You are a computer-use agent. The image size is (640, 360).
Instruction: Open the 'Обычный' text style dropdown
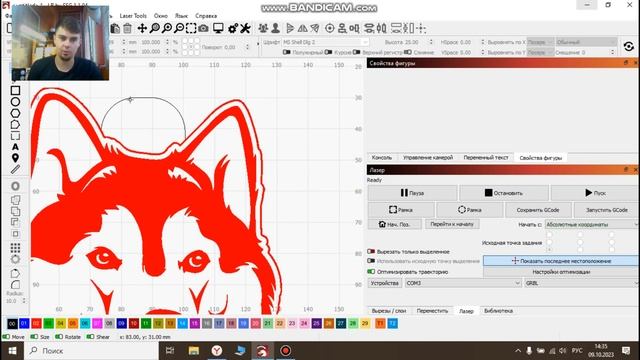tap(586, 42)
